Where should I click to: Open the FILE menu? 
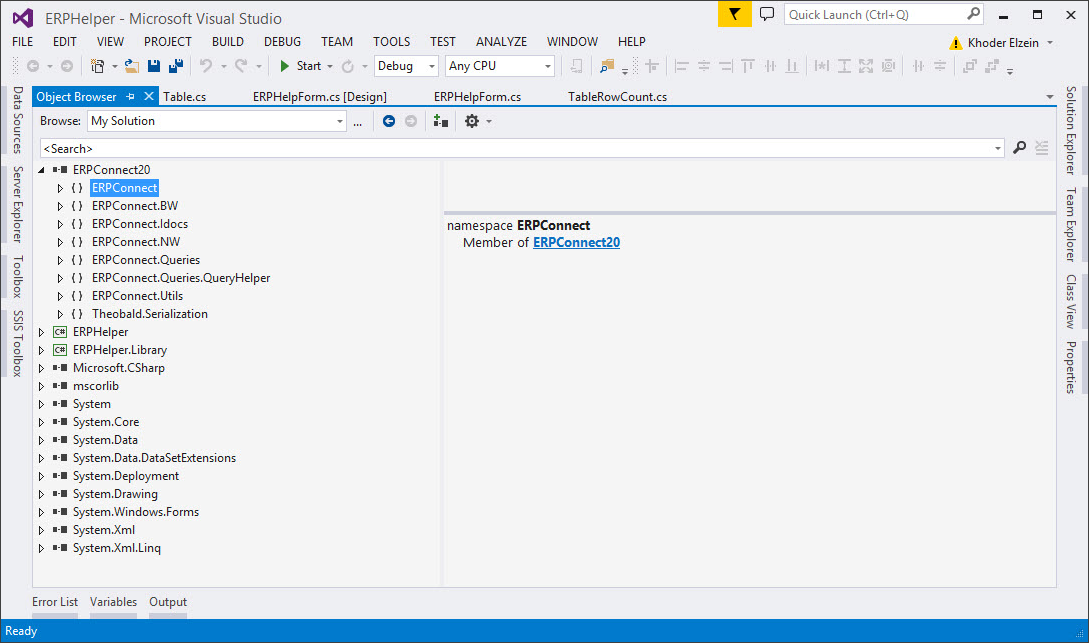click(x=22, y=42)
